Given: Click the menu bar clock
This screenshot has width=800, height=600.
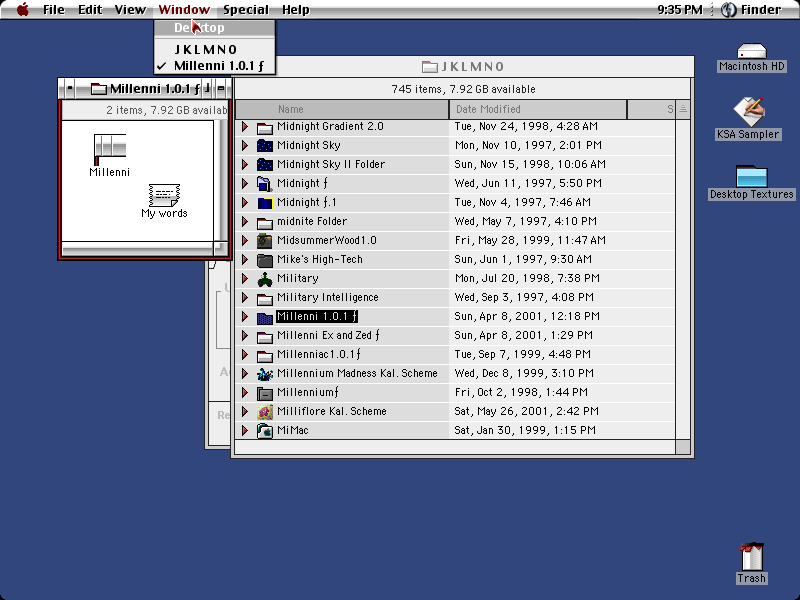Looking at the screenshot, I should click(x=680, y=9).
